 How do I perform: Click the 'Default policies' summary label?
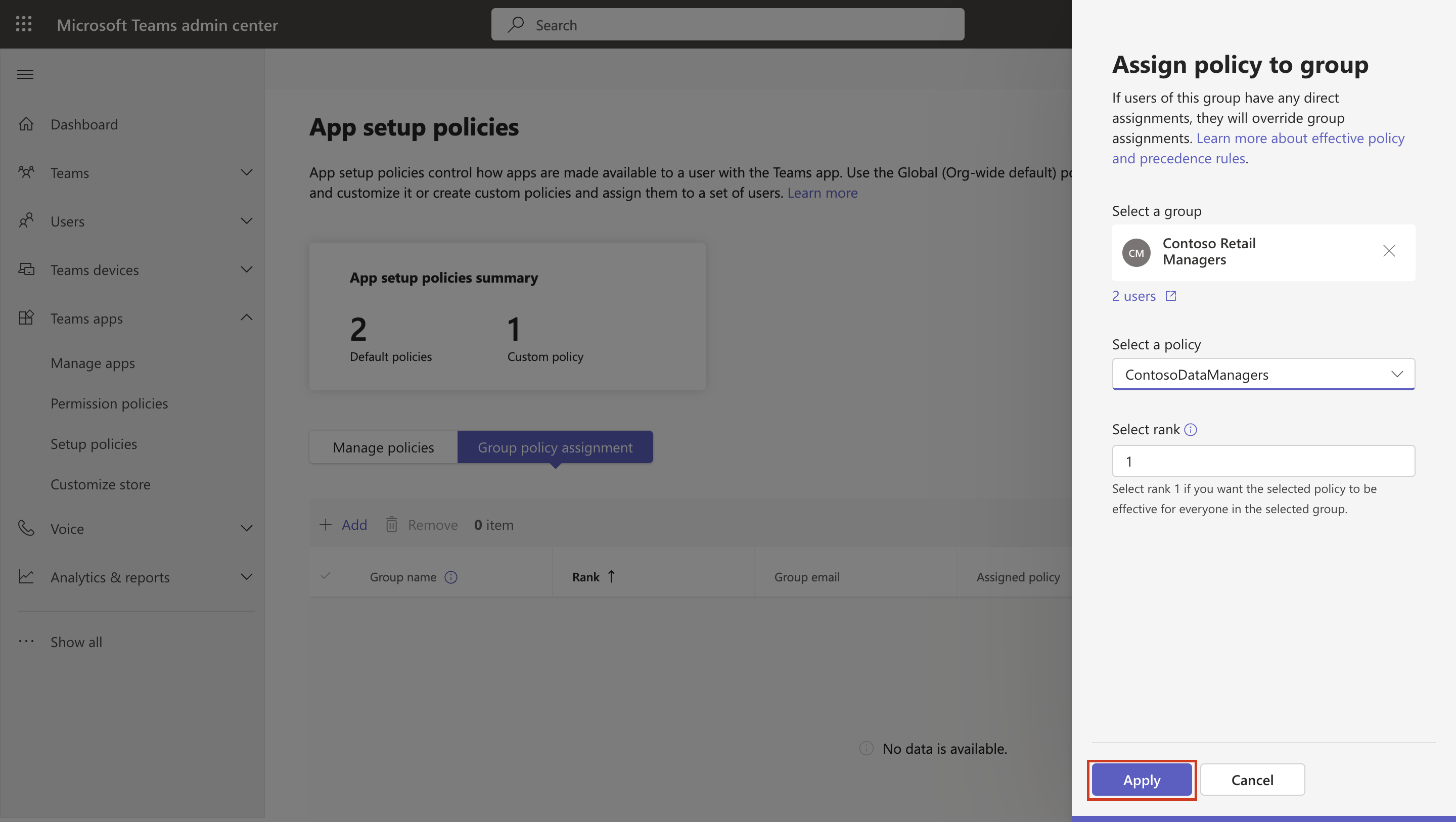(x=391, y=356)
